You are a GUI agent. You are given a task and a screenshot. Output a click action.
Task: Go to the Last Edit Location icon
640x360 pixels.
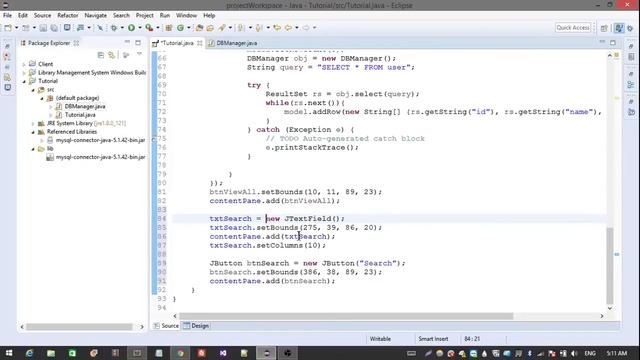(x=277, y=28)
